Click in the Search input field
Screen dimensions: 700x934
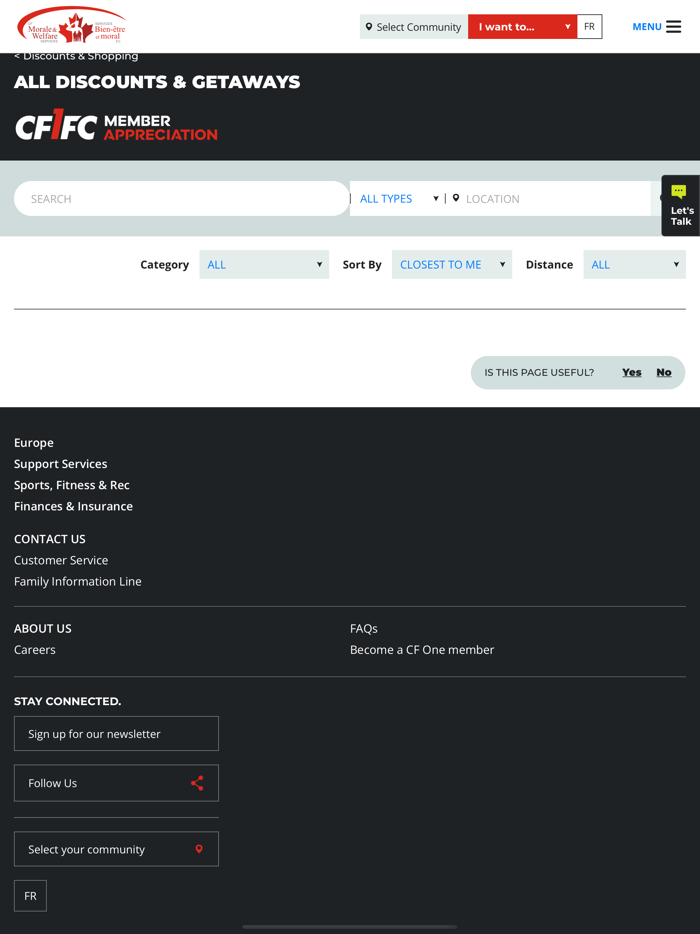pos(182,198)
